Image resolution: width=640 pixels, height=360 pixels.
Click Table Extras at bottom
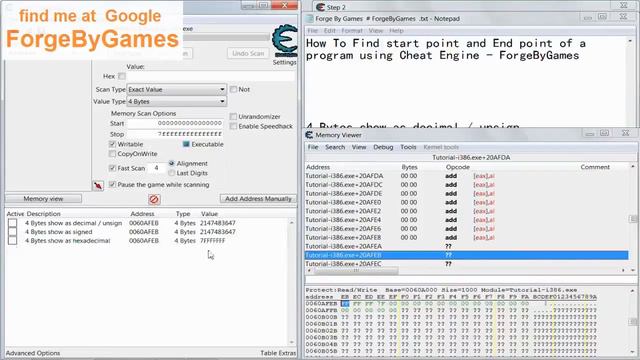pos(278,353)
